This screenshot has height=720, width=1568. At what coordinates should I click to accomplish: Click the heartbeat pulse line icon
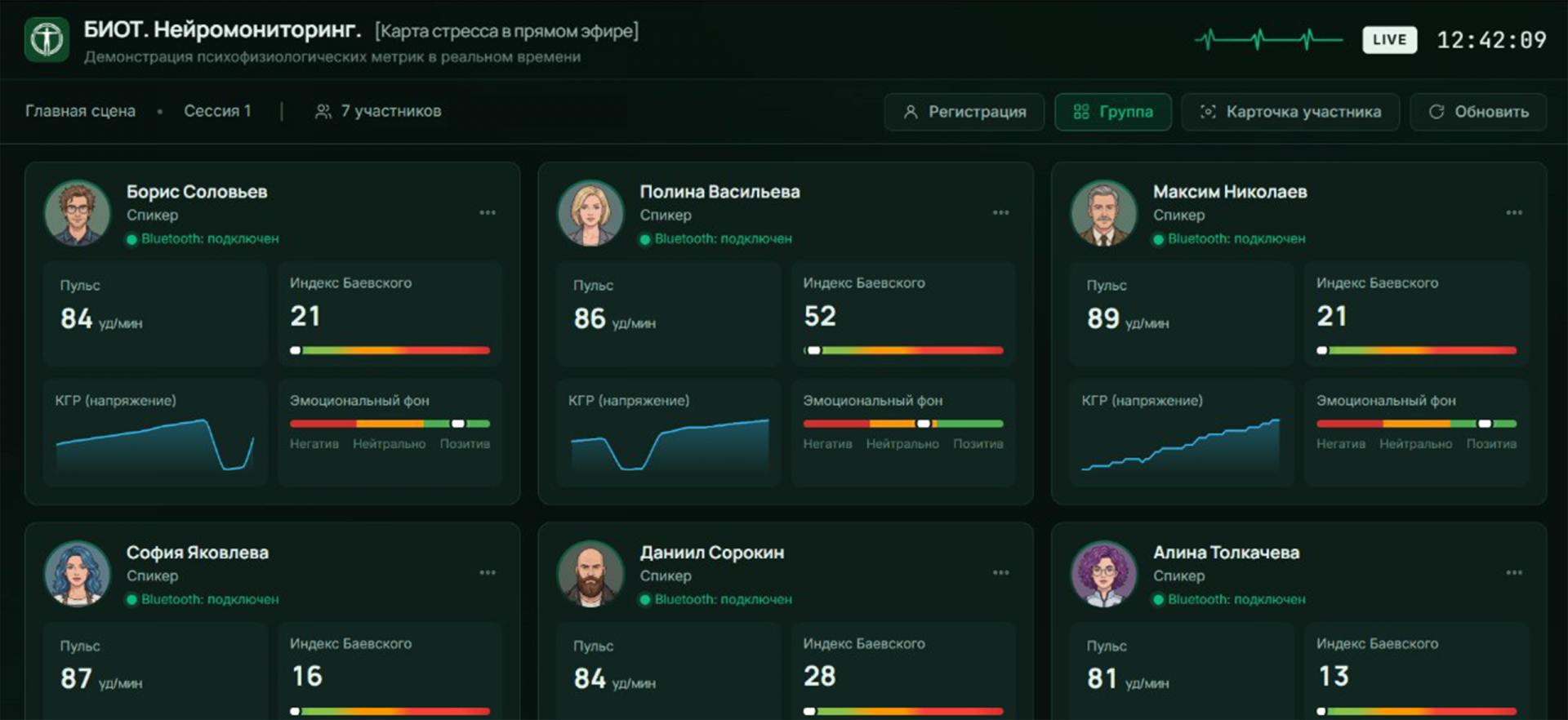tap(1268, 39)
